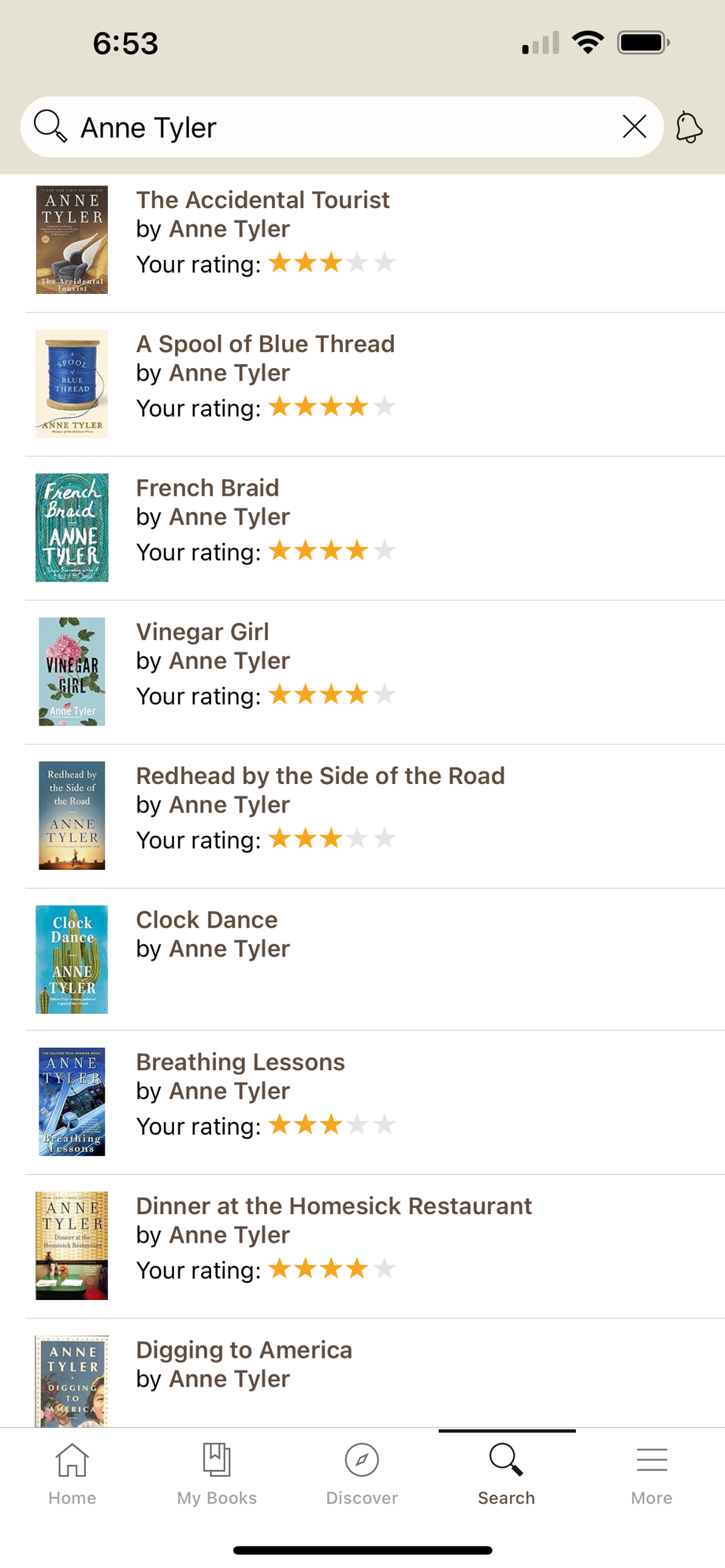Open Breathing Lessons title
725x1568 pixels.
240,1062
